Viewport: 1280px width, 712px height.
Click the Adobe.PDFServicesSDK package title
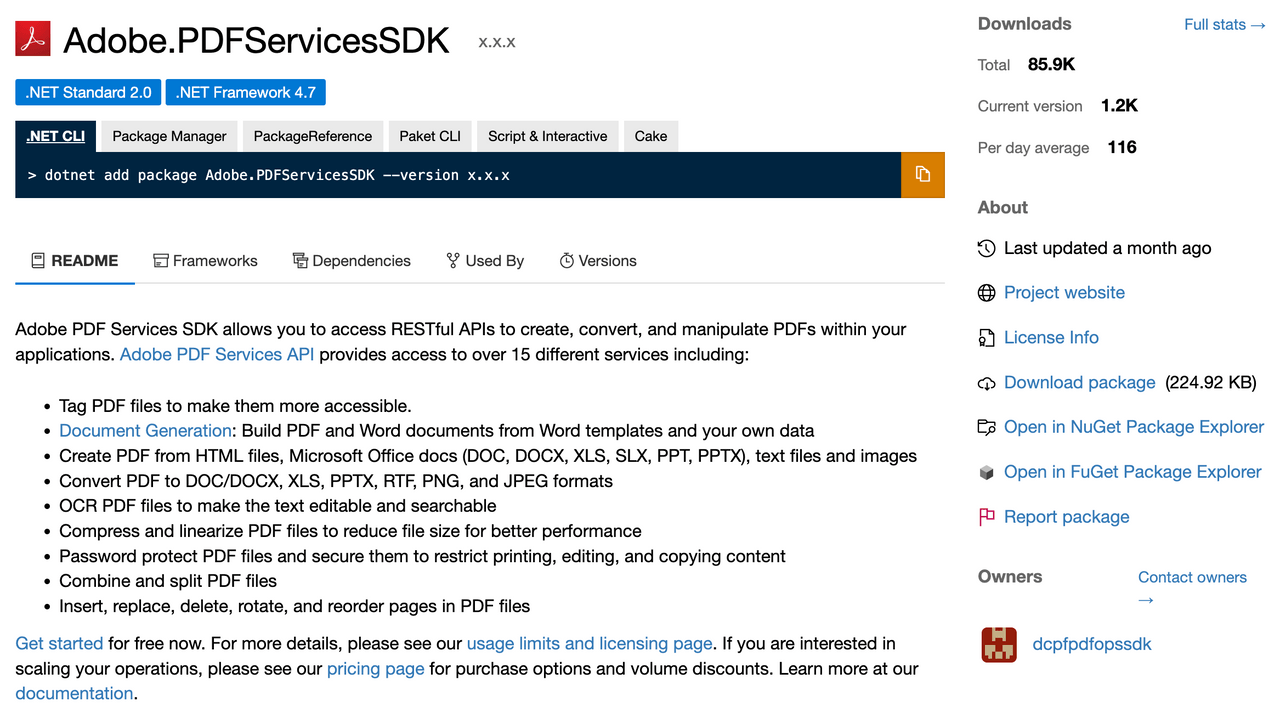click(257, 40)
